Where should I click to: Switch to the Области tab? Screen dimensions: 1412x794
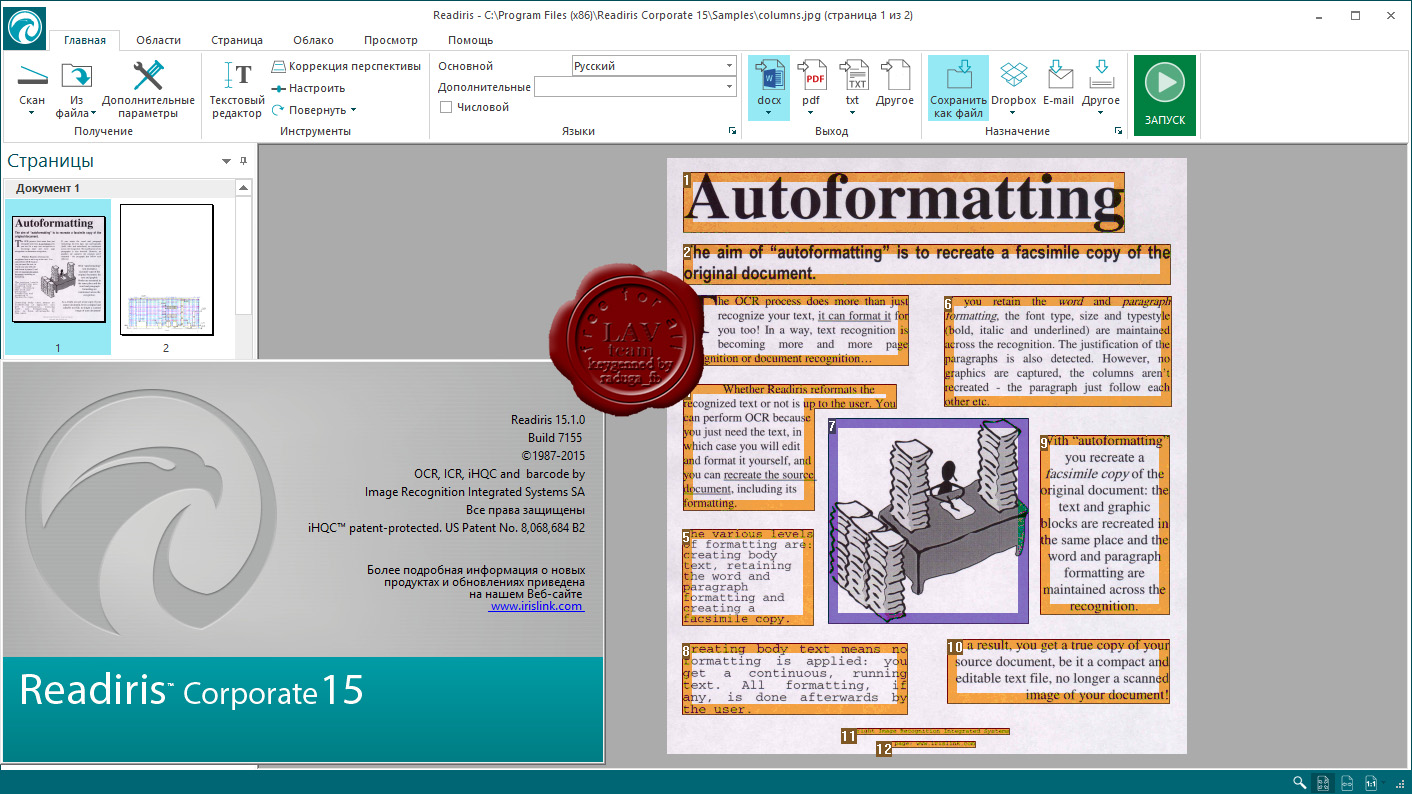pyautogui.click(x=159, y=40)
